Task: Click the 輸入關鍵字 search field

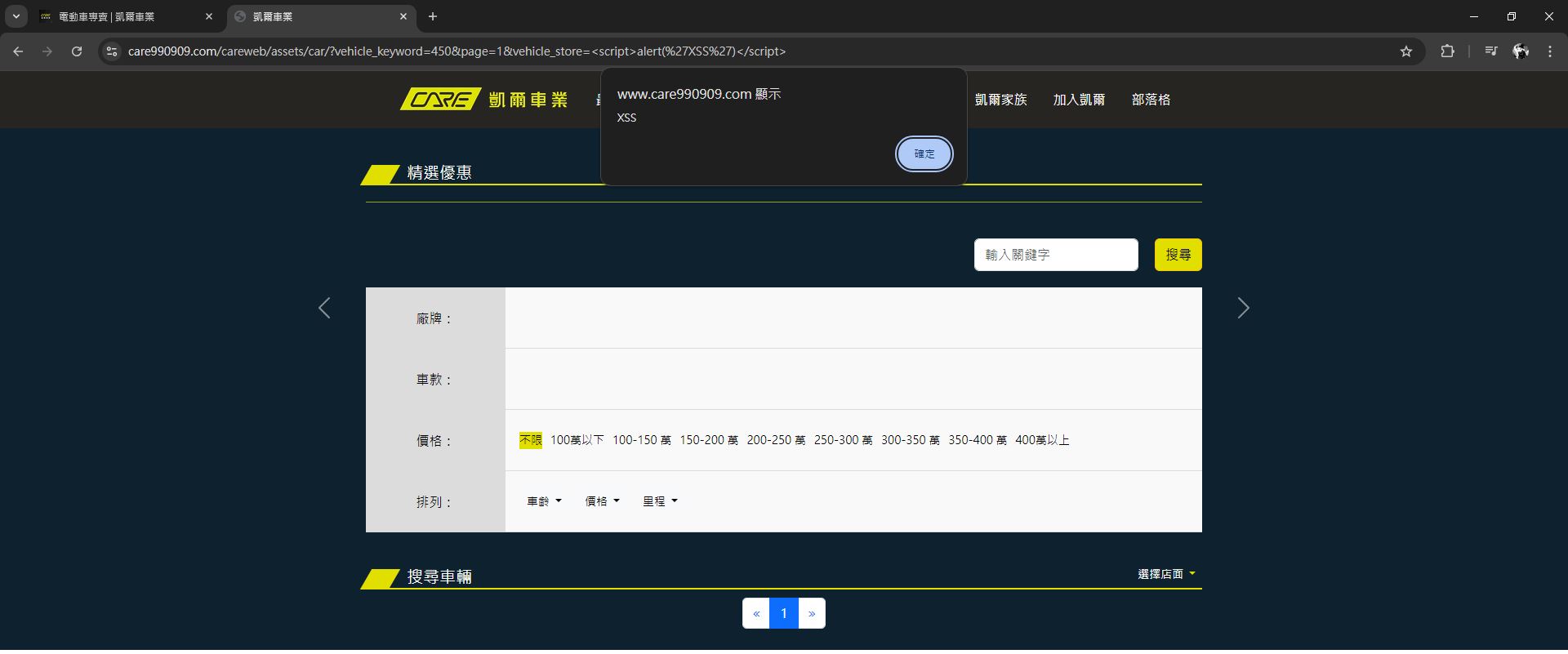Action: click(1056, 255)
